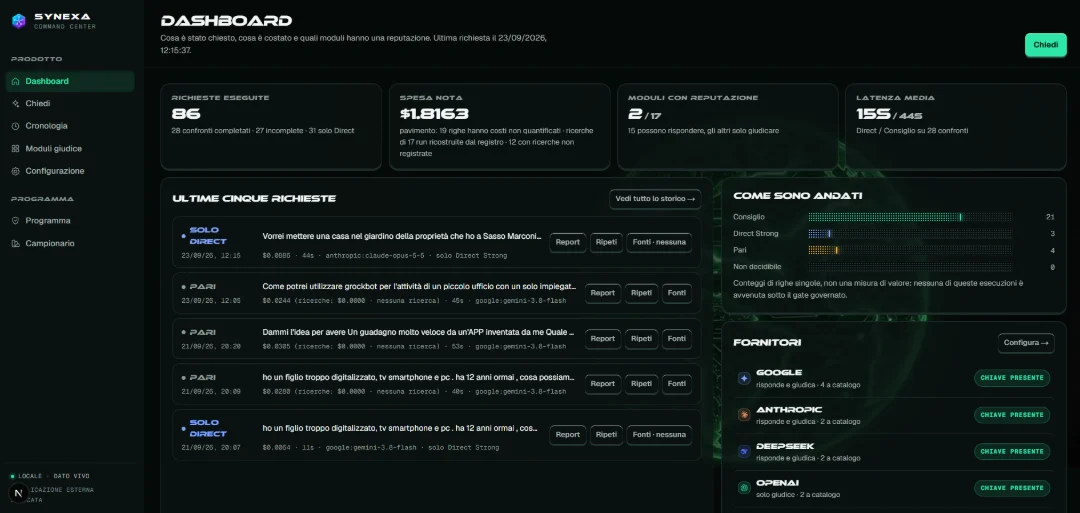The image size is (1080, 513).
Task: Click Fonti · nessuna for 20:07 figlio request
Action: [659, 435]
